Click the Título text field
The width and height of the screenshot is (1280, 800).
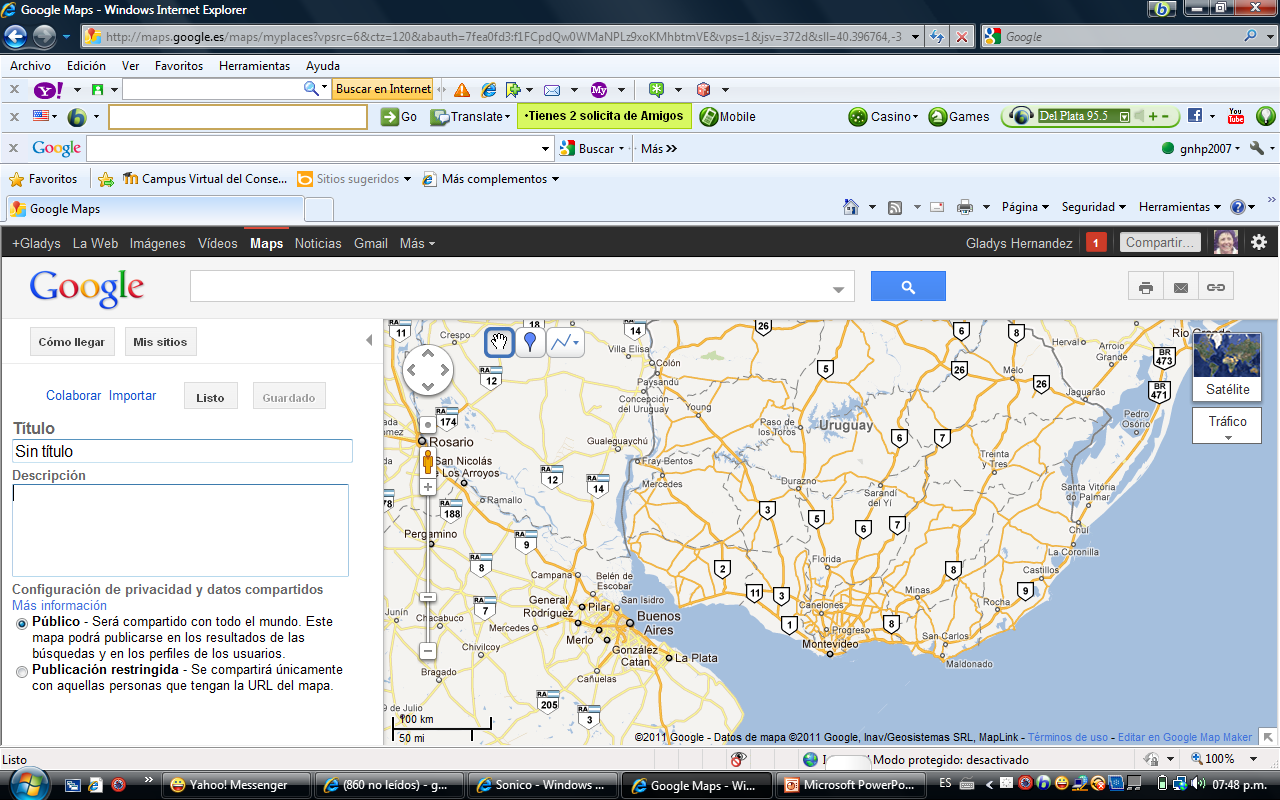tap(181, 451)
